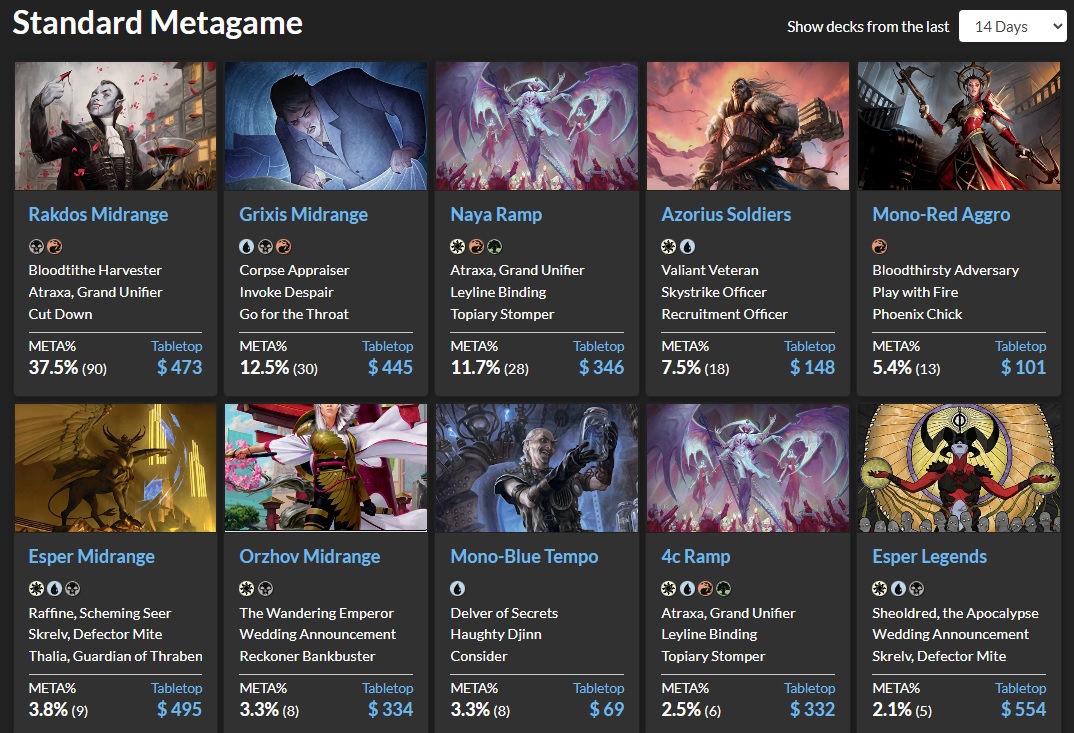Open the Naya Ramp deck link
The height and width of the screenshot is (733, 1074).
(496, 214)
